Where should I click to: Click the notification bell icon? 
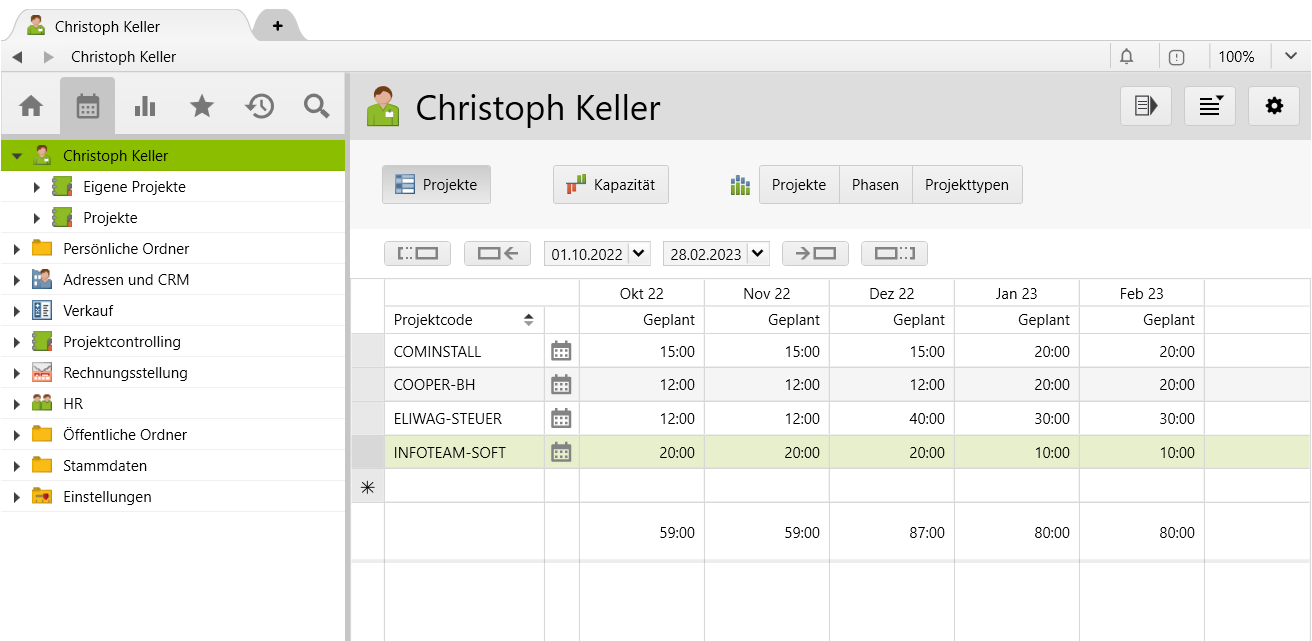pos(1127,57)
